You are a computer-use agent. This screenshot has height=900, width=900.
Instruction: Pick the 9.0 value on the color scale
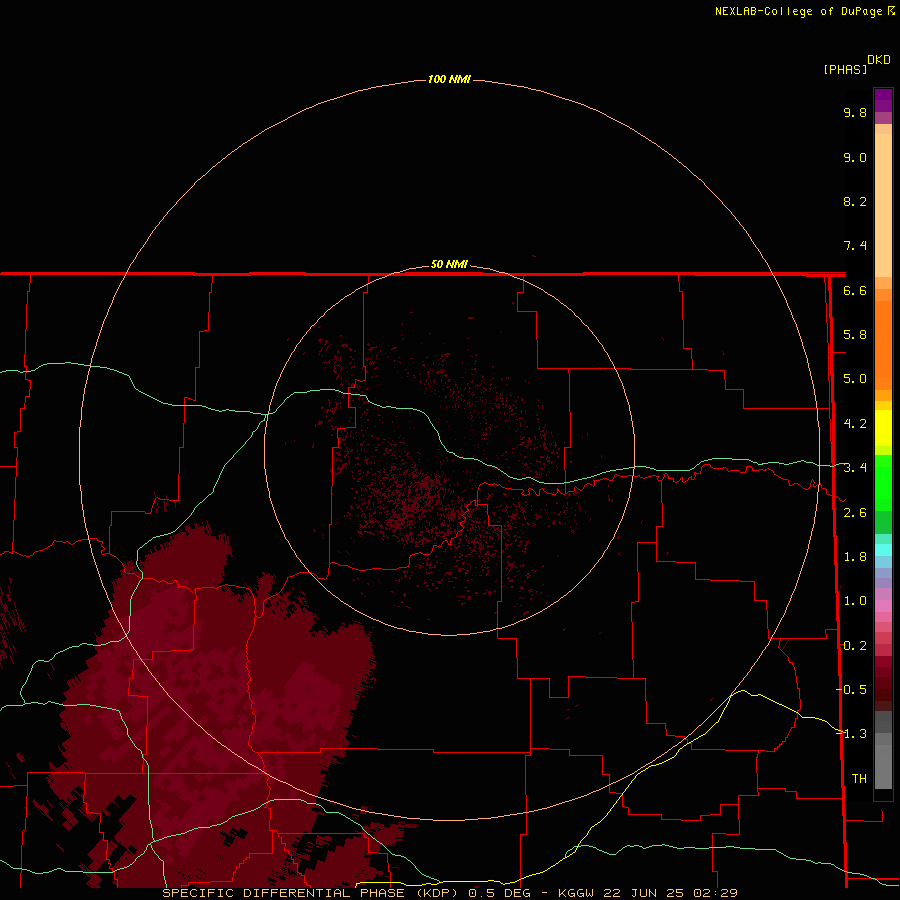click(855, 157)
